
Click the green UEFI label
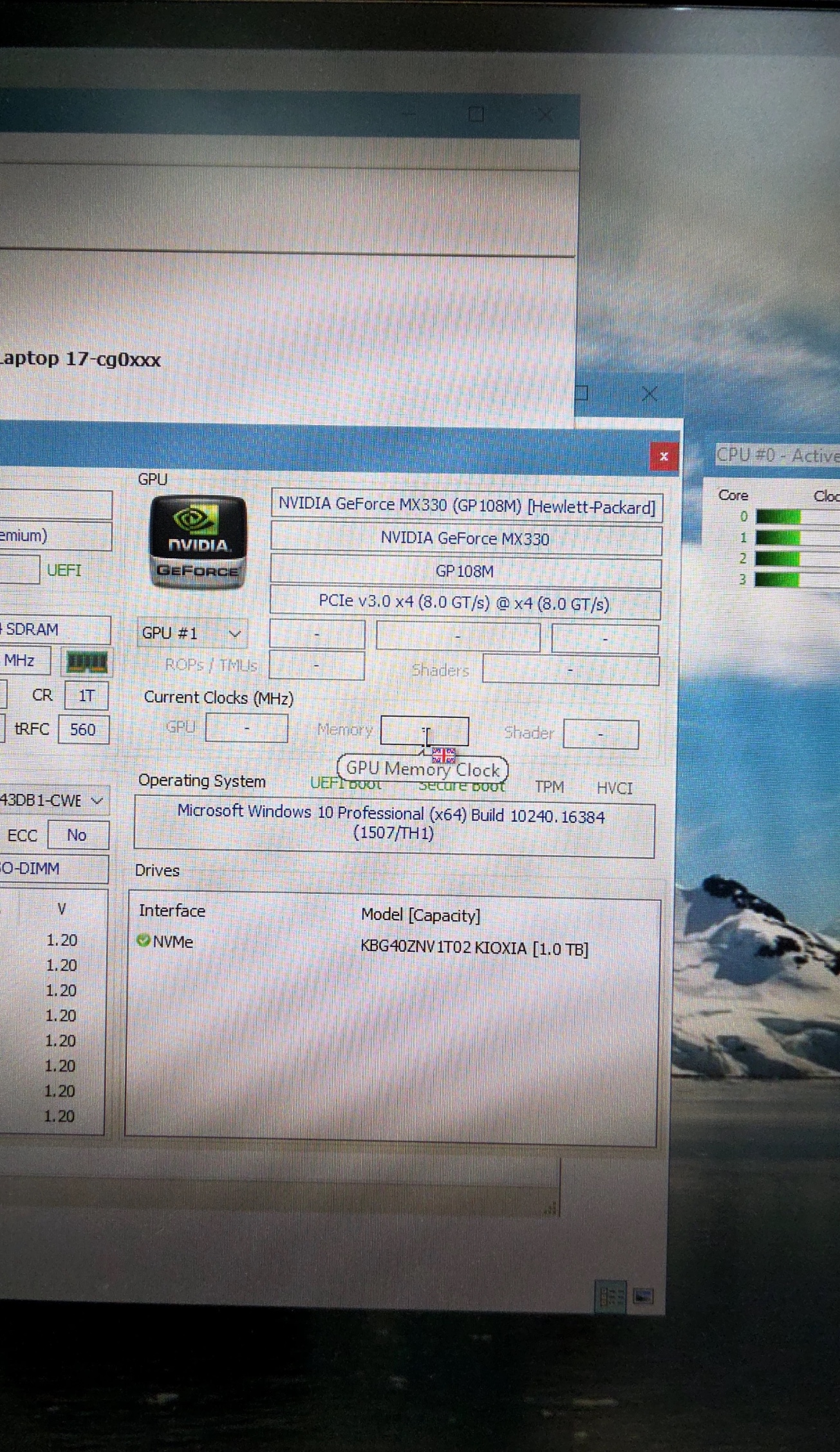64,570
